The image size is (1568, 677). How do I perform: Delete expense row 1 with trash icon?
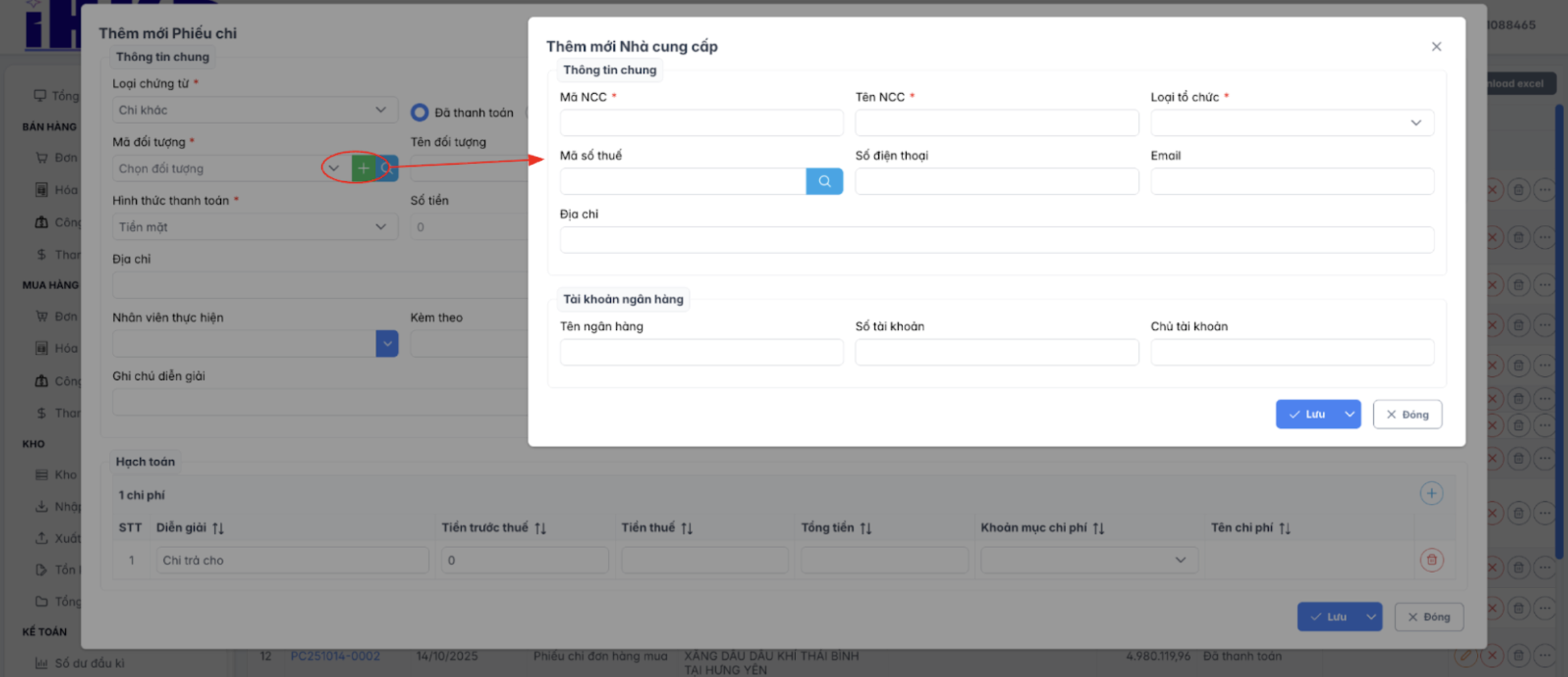(1431, 560)
